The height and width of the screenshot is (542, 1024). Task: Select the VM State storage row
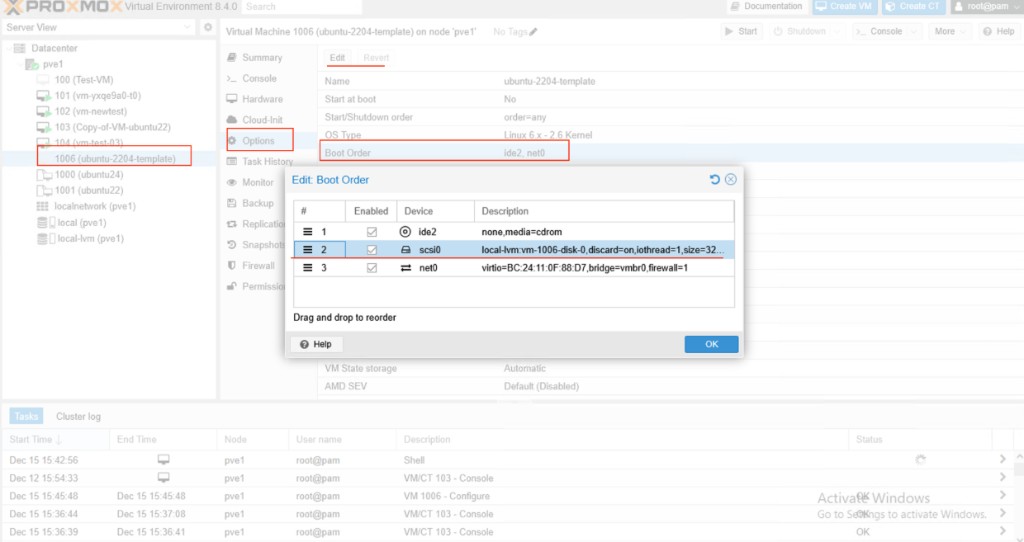(671, 368)
